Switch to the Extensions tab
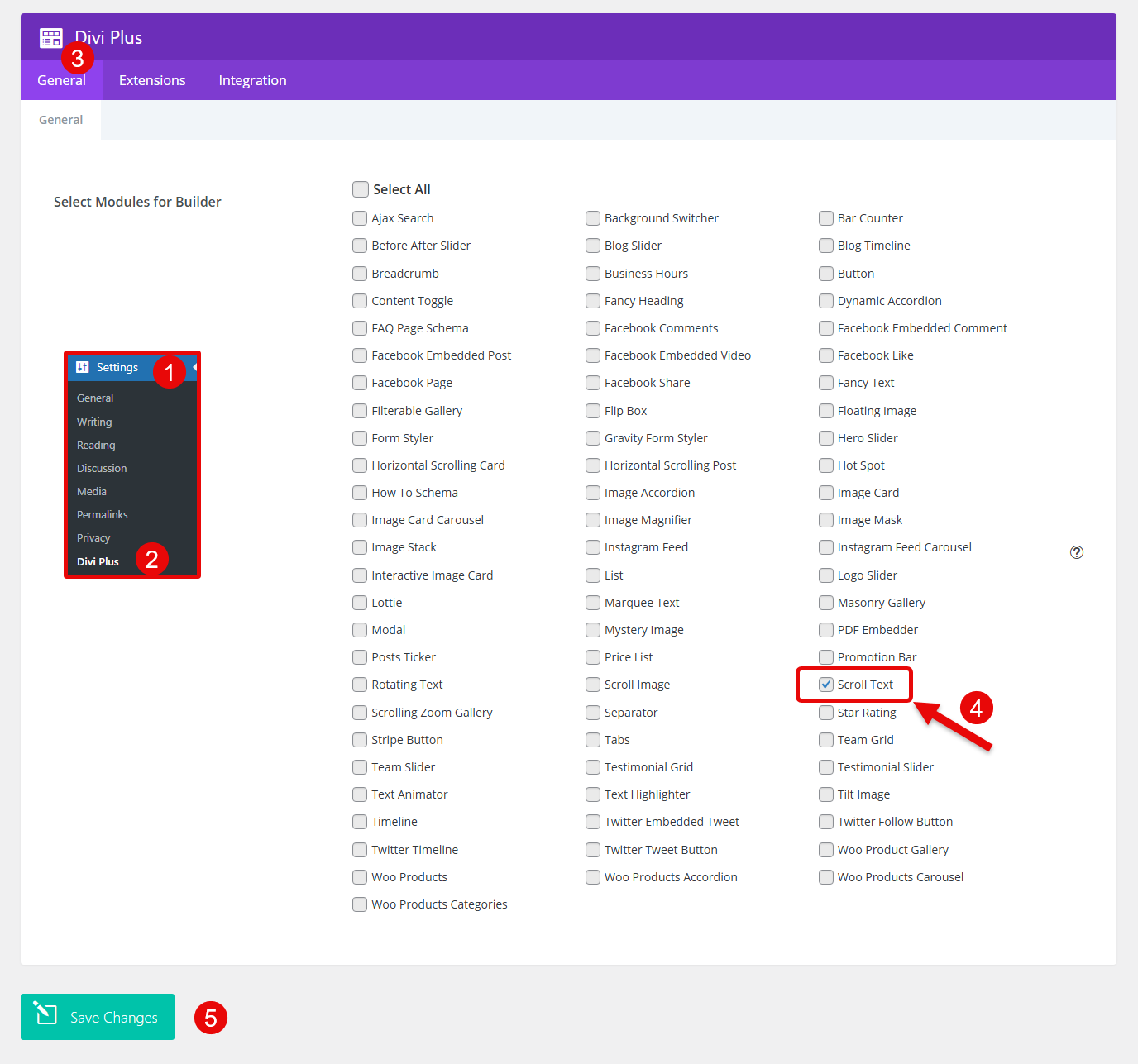This screenshot has width=1138, height=1064. (x=152, y=80)
